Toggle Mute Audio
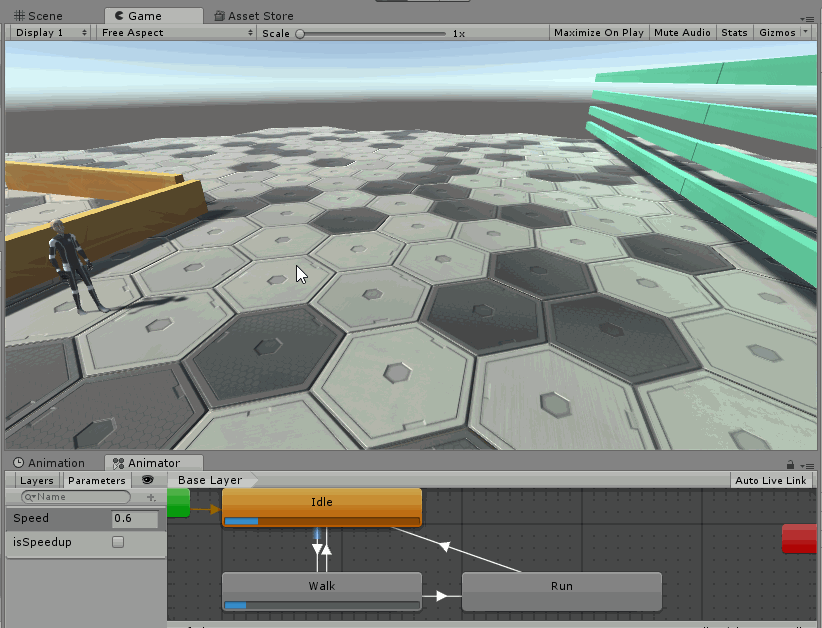 pos(682,31)
